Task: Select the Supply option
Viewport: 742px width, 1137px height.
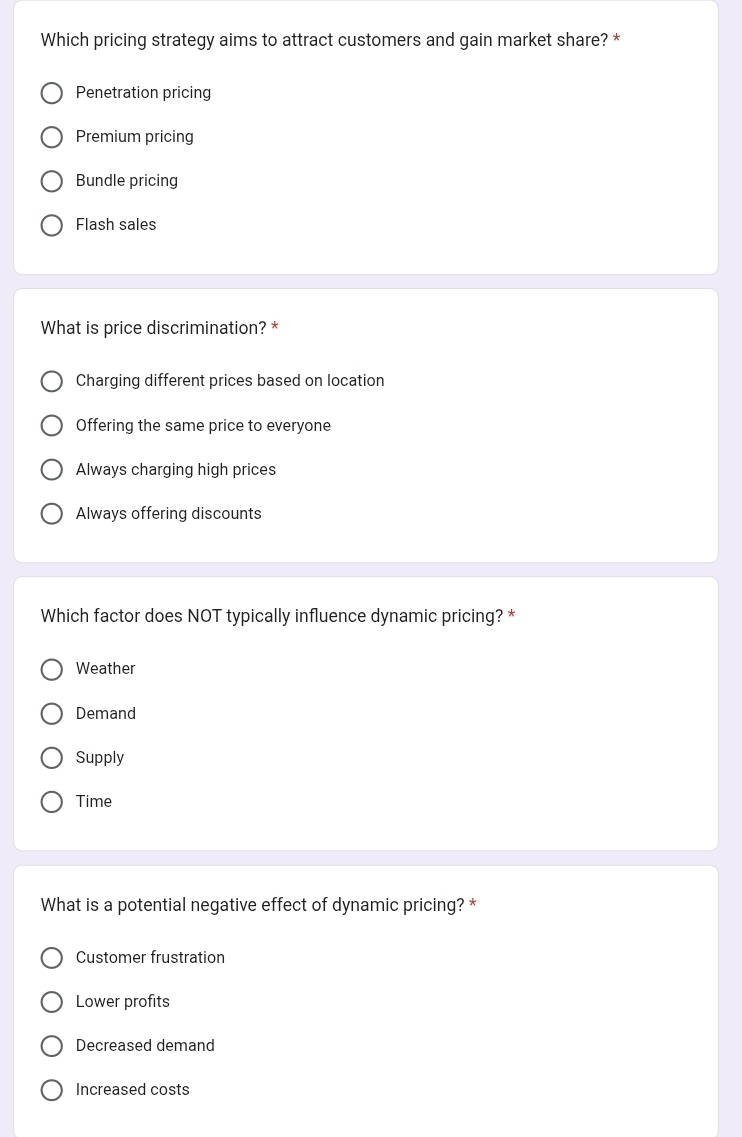Action: pos(51,758)
